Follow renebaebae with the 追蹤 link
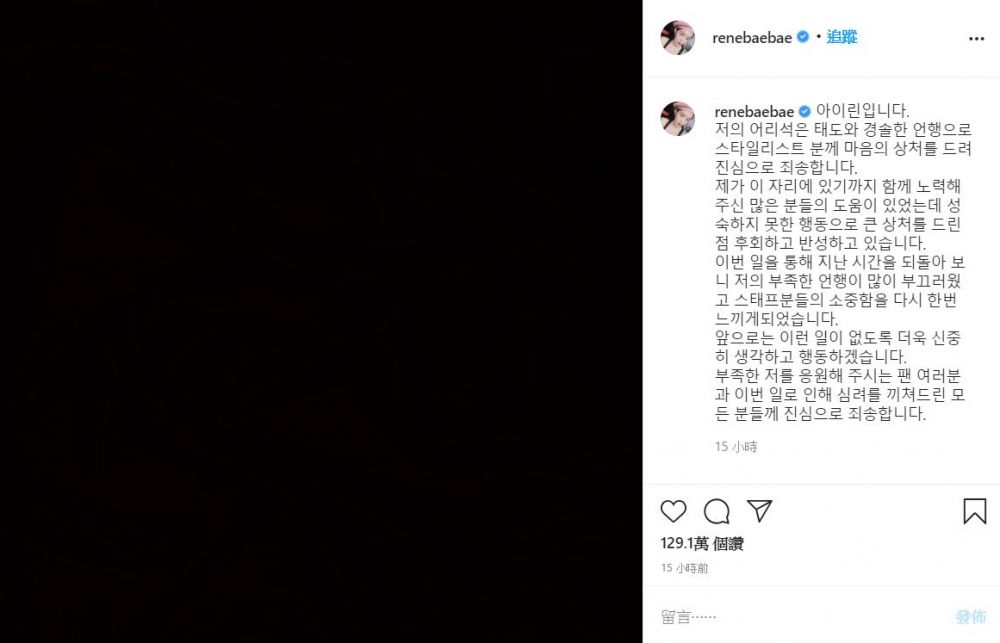 pyautogui.click(x=842, y=37)
